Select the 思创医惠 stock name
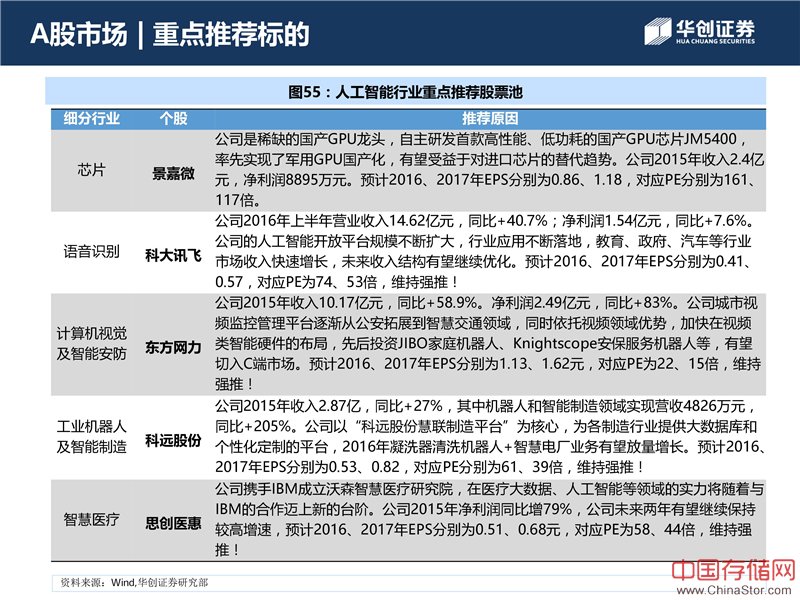 [173, 521]
